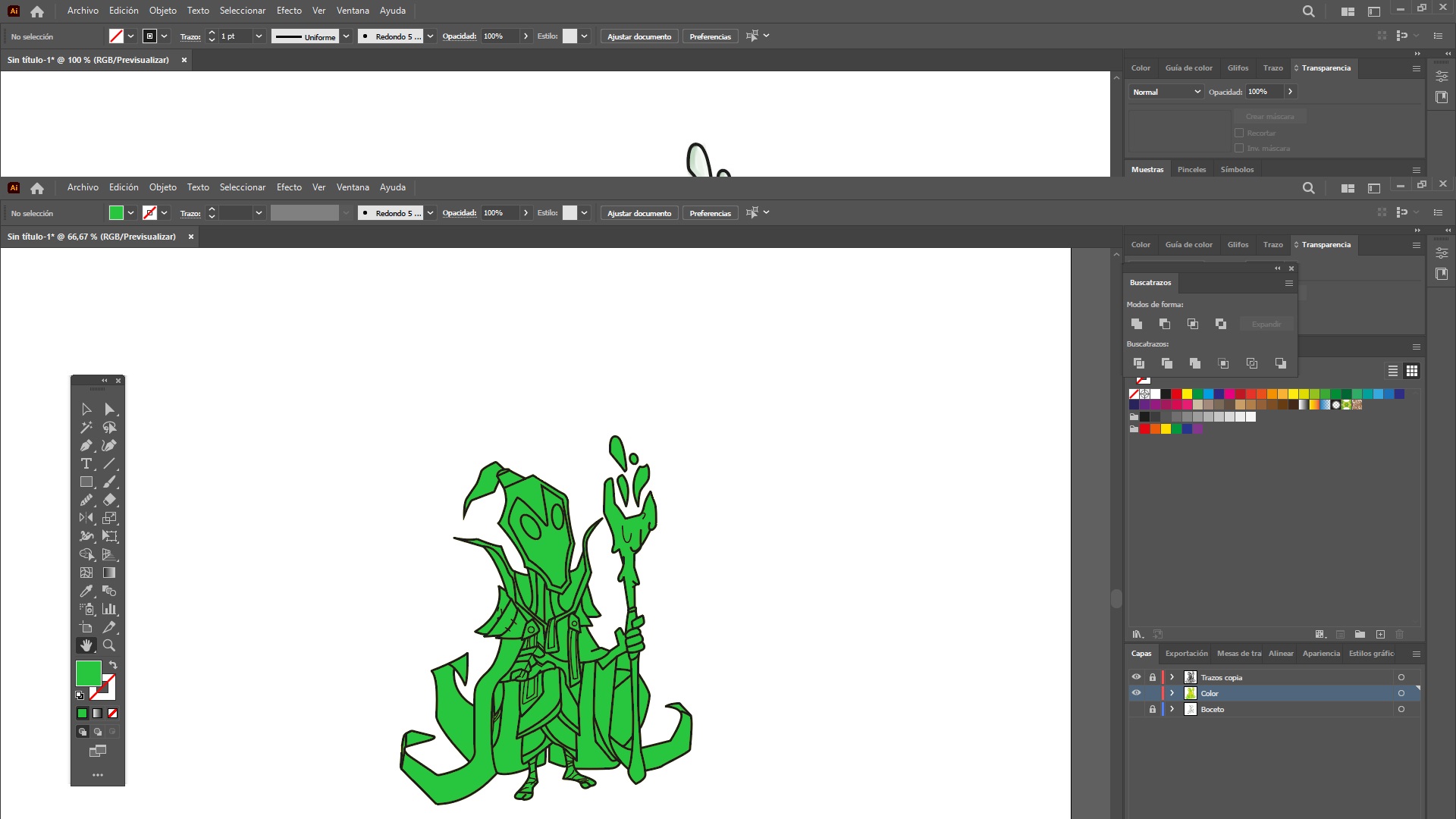1456x819 pixels.
Task: Select the Rectangle tool
Action: (x=86, y=482)
